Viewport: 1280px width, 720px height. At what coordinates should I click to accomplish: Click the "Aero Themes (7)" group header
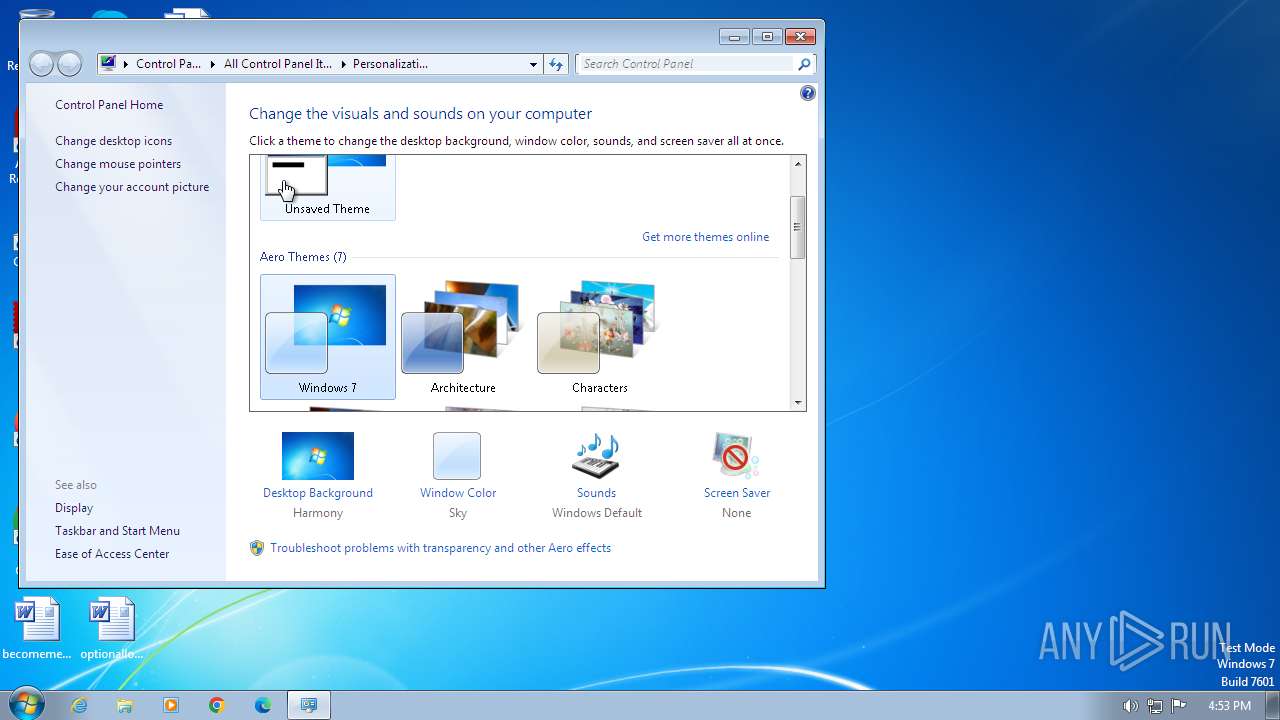coord(303,257)
